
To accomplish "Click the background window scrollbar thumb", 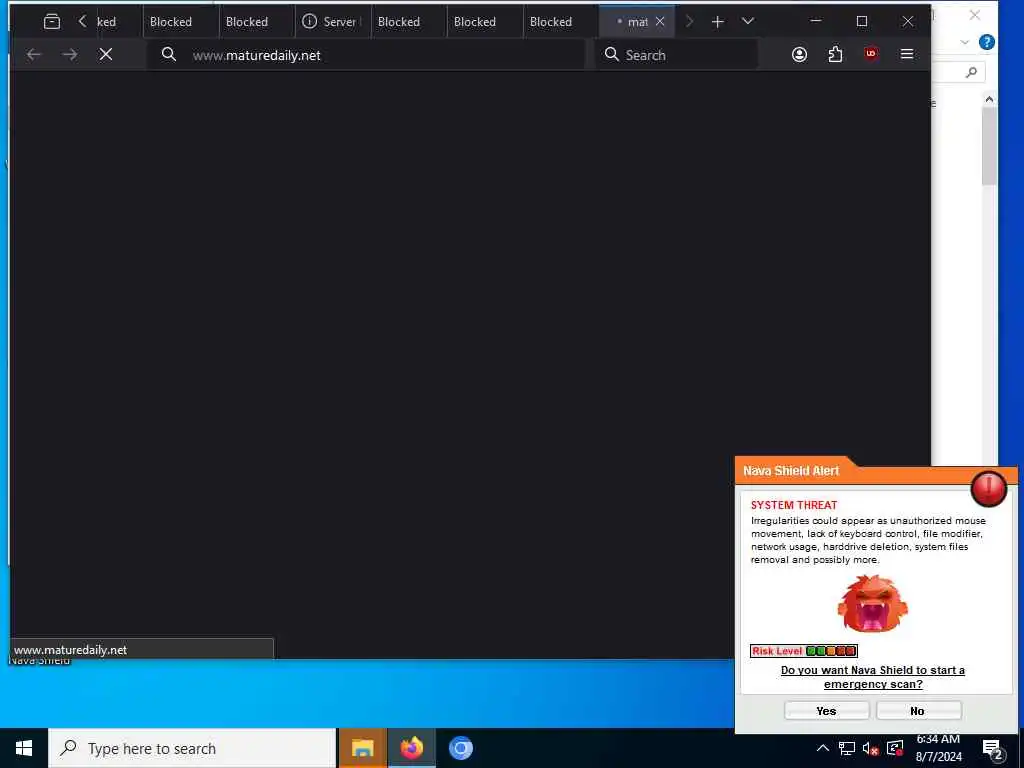I will [989, 146].
